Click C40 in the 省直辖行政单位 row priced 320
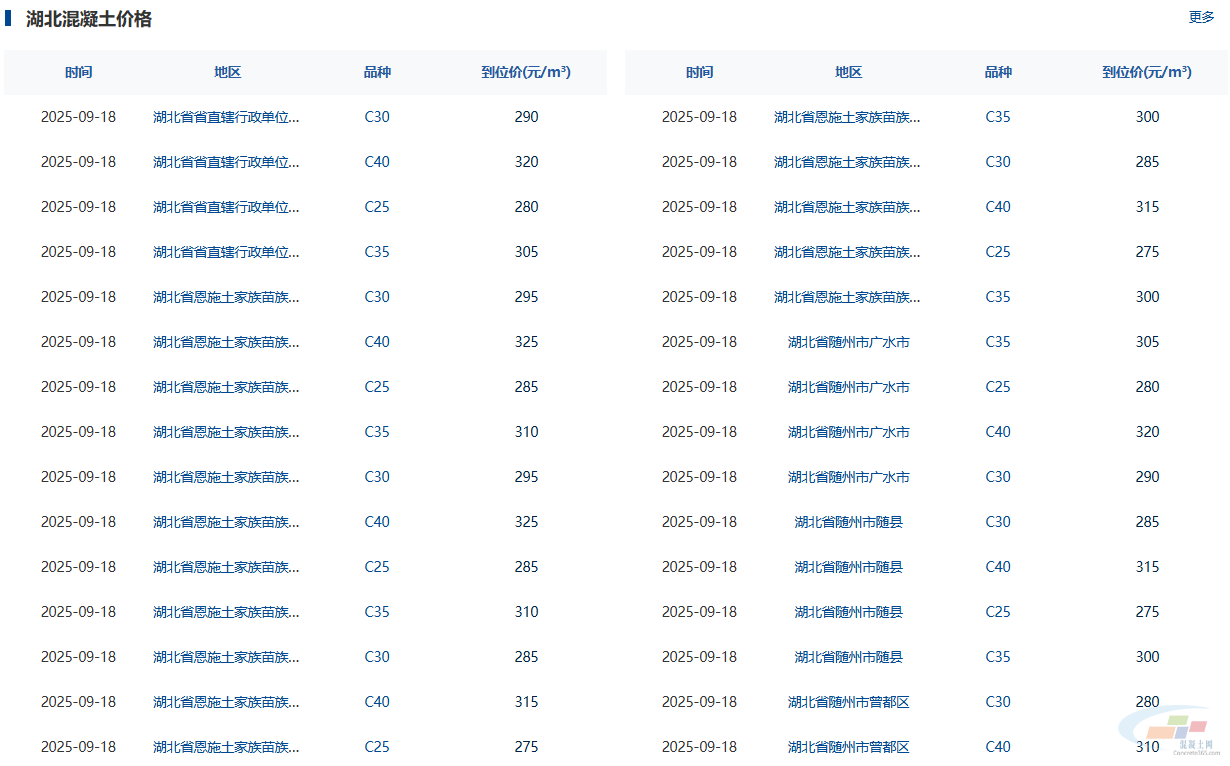Image resolution: width=1230 pixels, height=766 pixels. (x=377, y=162)
